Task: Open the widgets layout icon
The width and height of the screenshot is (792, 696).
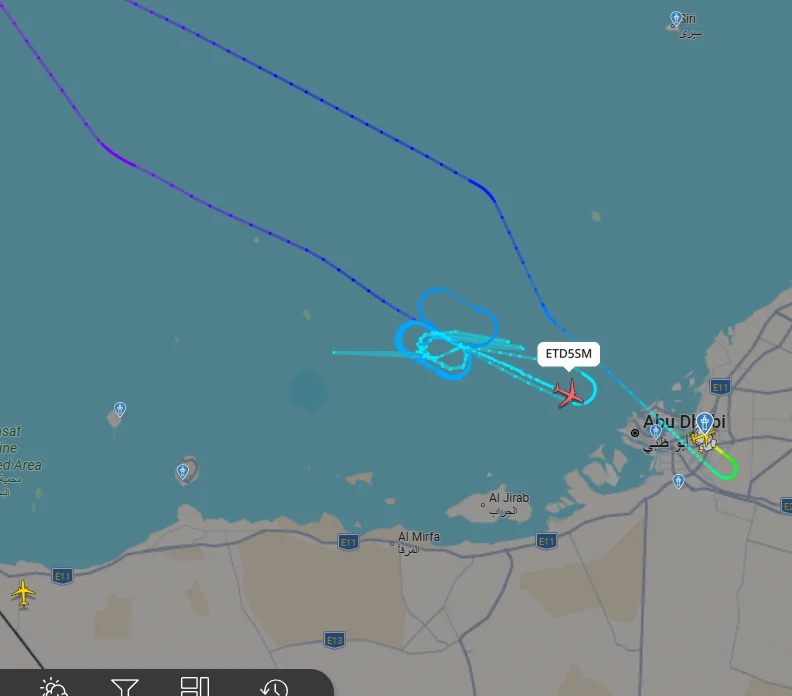Action: (x=195, y=687)
